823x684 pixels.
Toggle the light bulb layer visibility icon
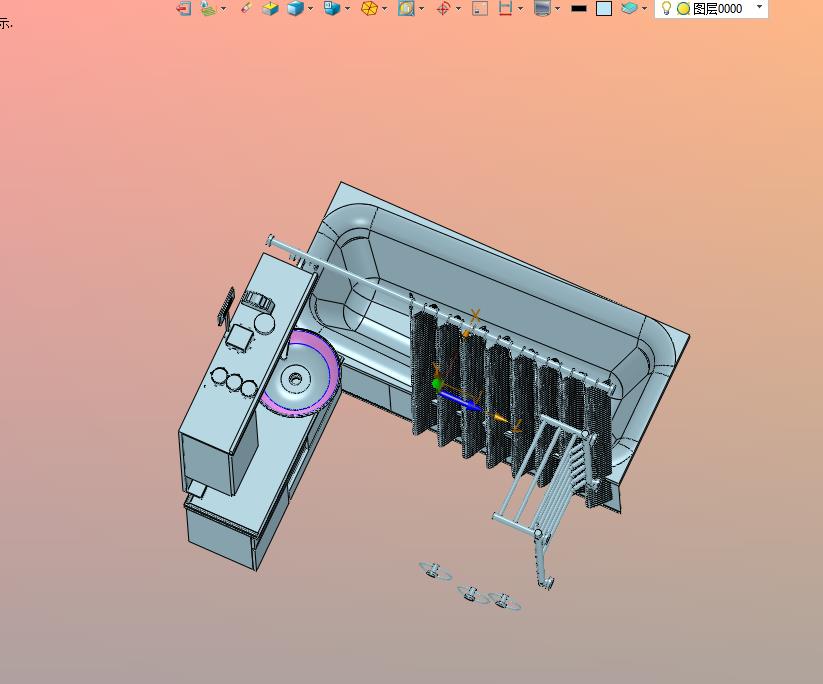pos(666,8)
